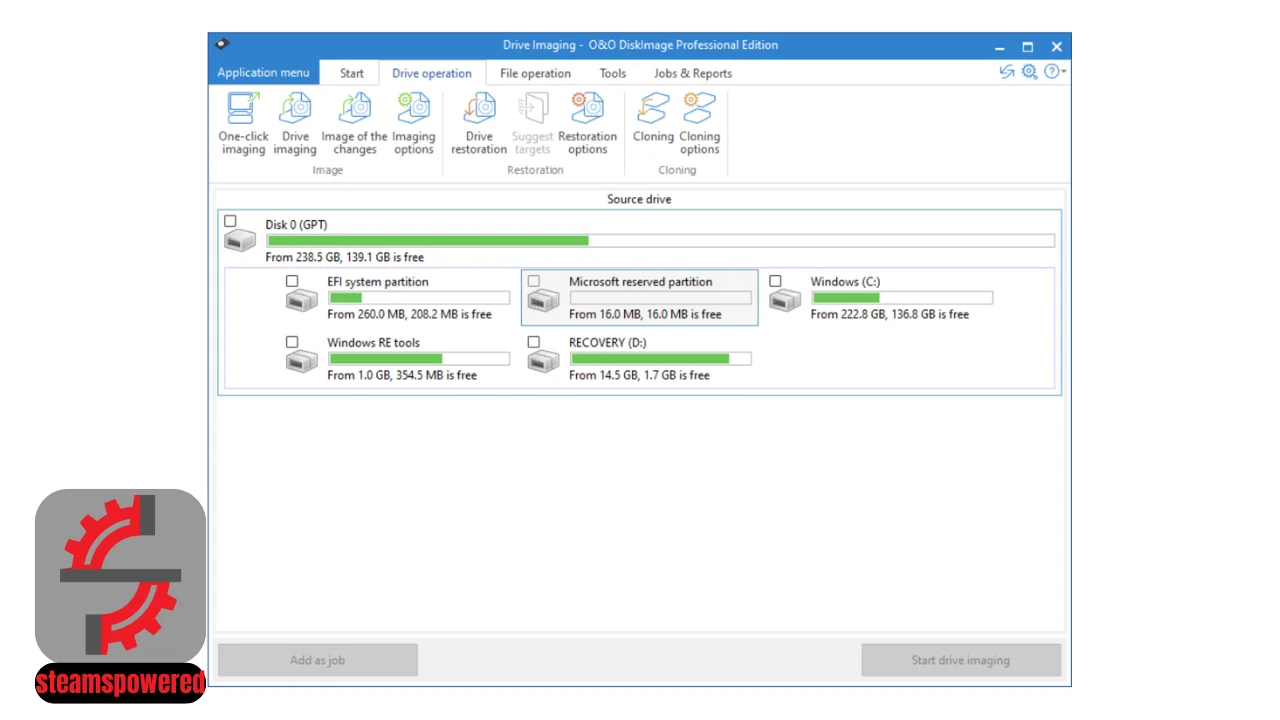The height and width of the screenshot is (720, 1280).
Task: Minimize the DiskImage window
Action: (x=999, y=46)
